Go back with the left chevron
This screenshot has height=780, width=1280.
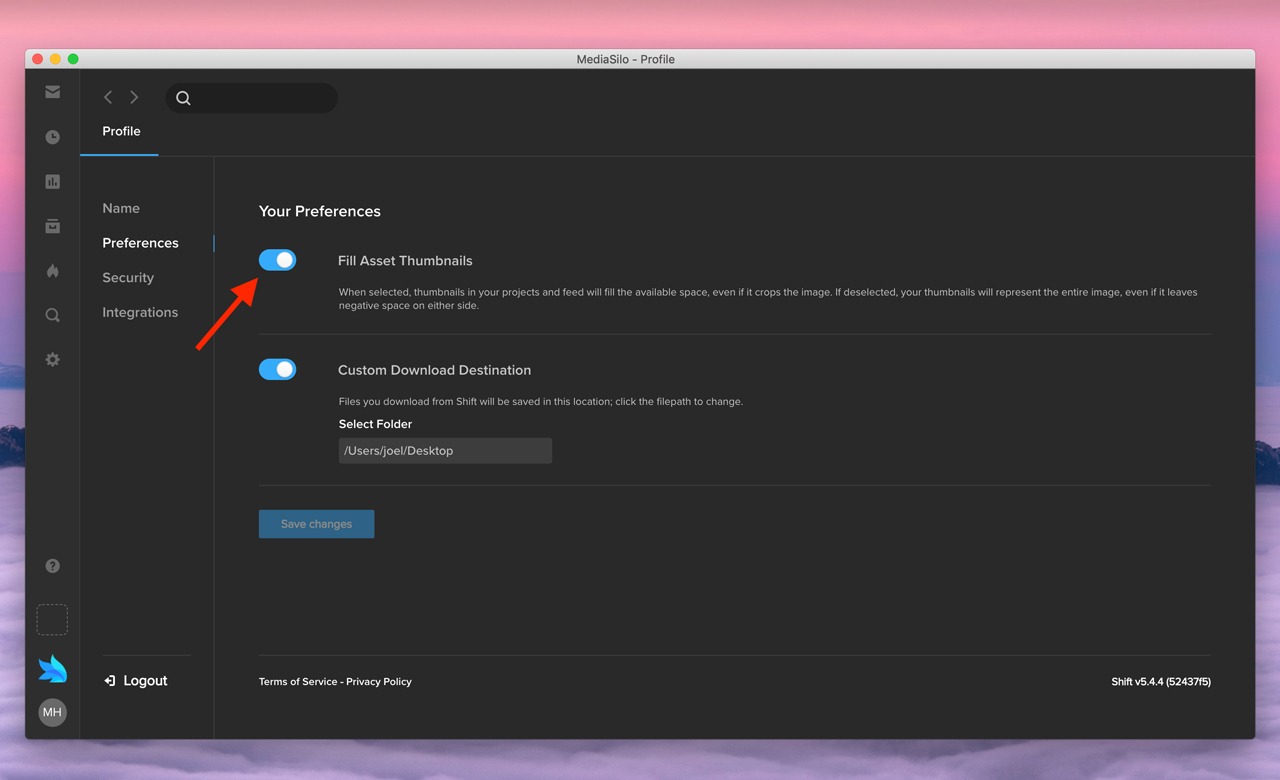[x=108, y=97]
